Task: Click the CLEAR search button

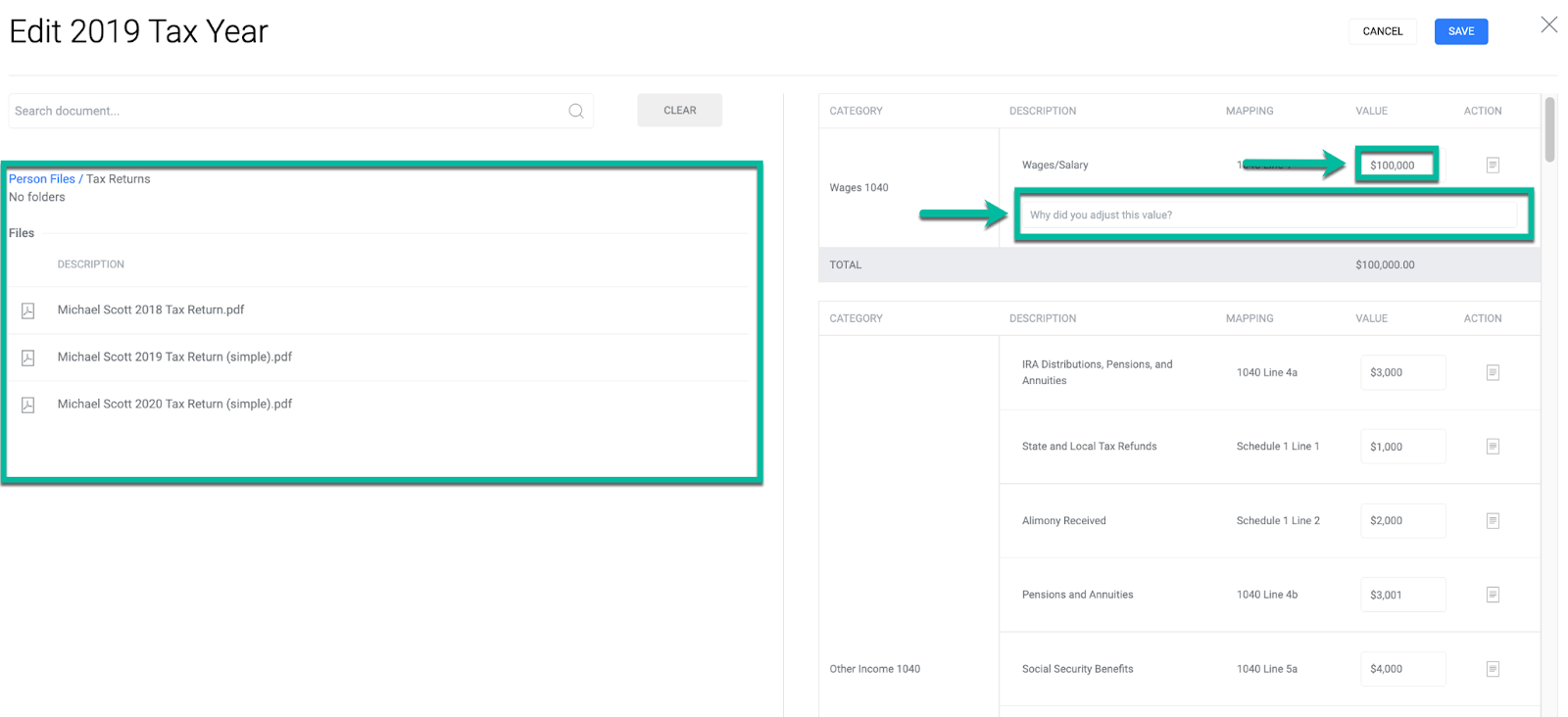Action: (x=679, y=111)
